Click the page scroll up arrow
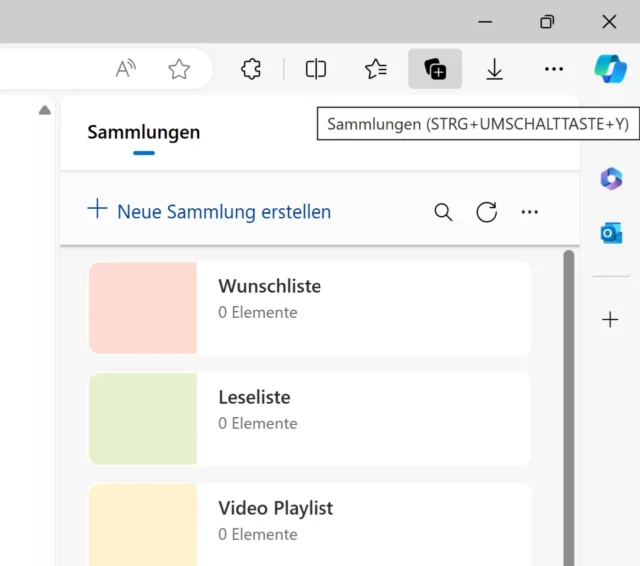The image size is (640, 566). [45, 110]
